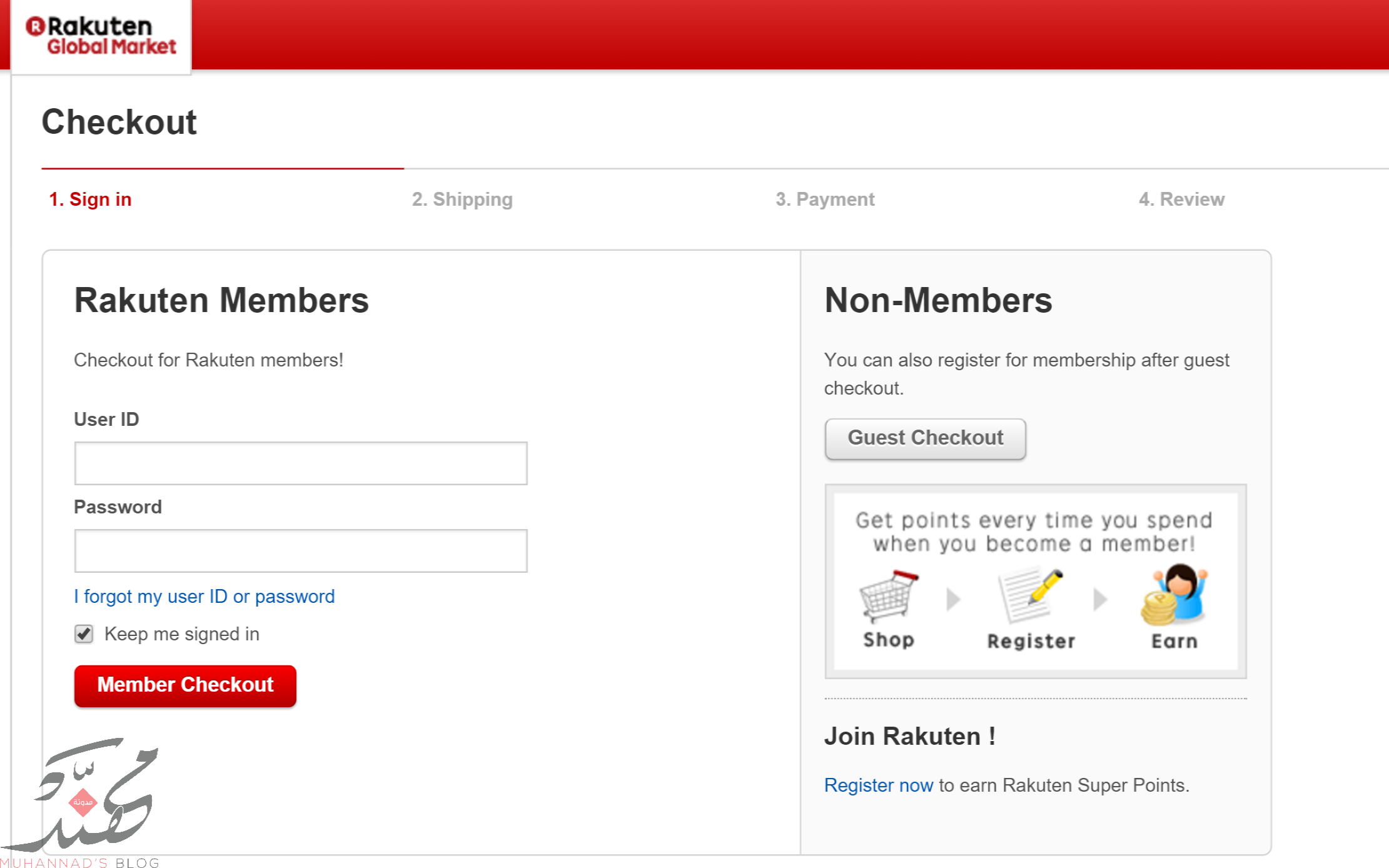This screenshot has height=868, width=1389.
Task: Go to the 2. Shipping step
Action: point(462,199)
